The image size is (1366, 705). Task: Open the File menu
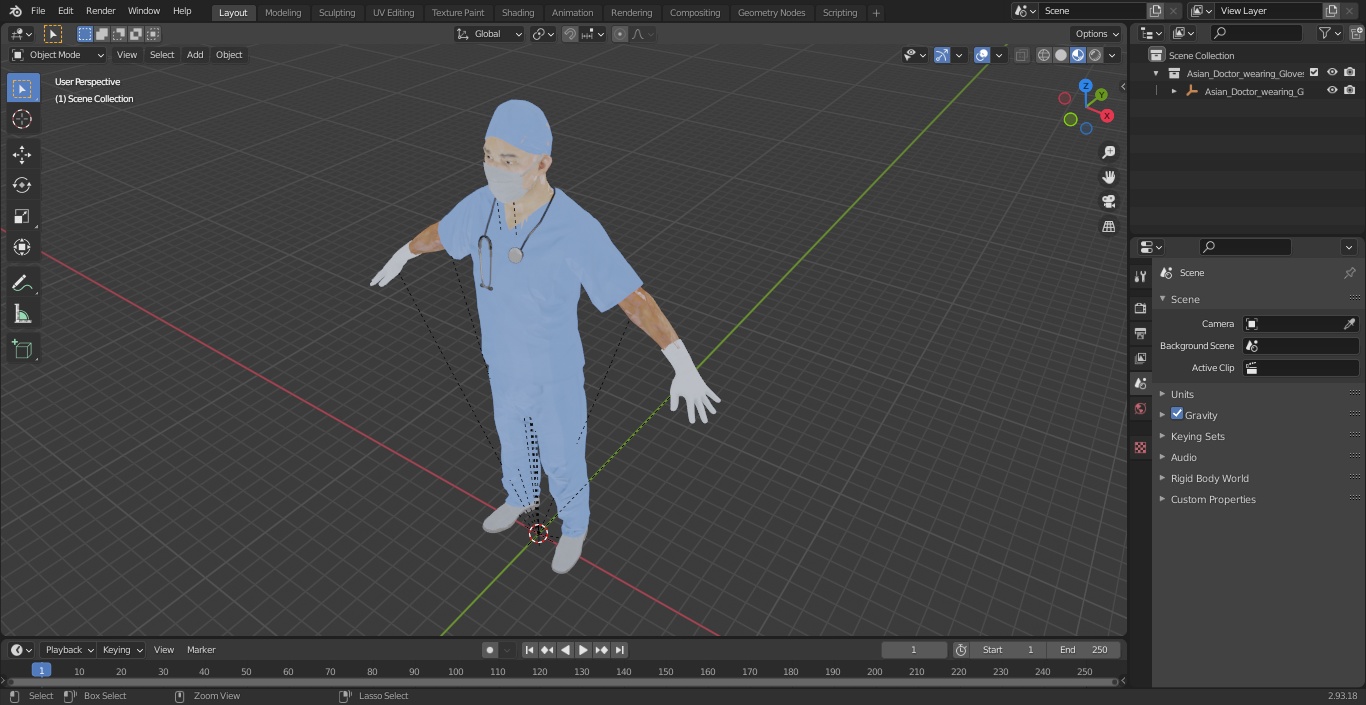(38, 11)
